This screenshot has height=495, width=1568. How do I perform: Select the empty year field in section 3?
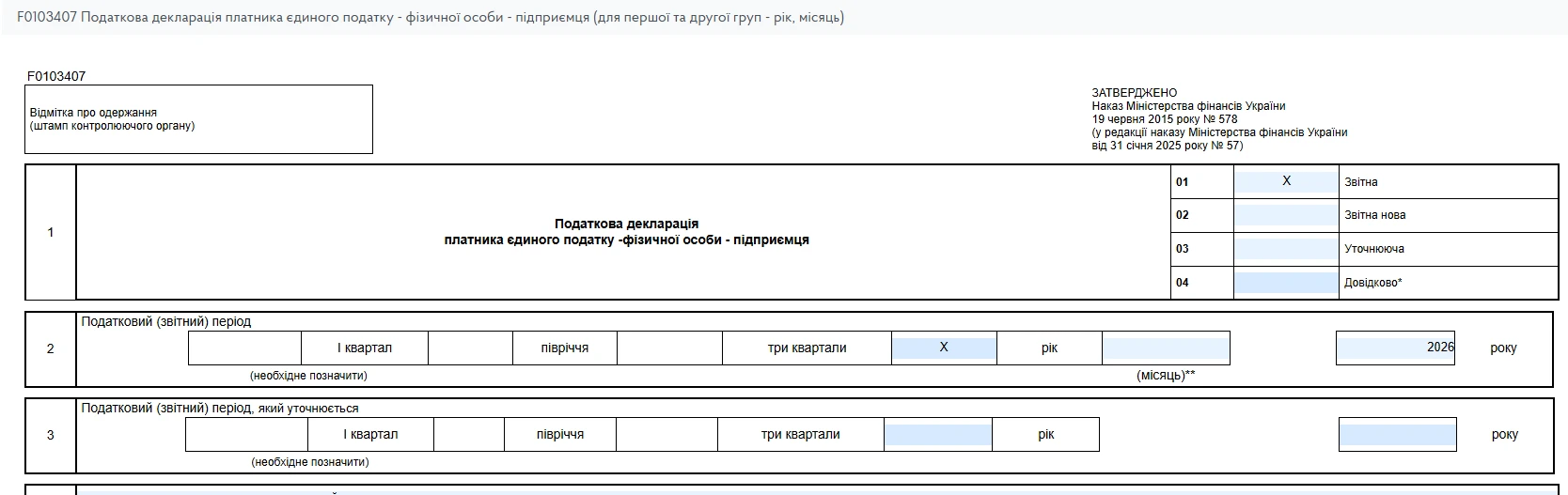pyautogui.click(x=1398, y=435)
